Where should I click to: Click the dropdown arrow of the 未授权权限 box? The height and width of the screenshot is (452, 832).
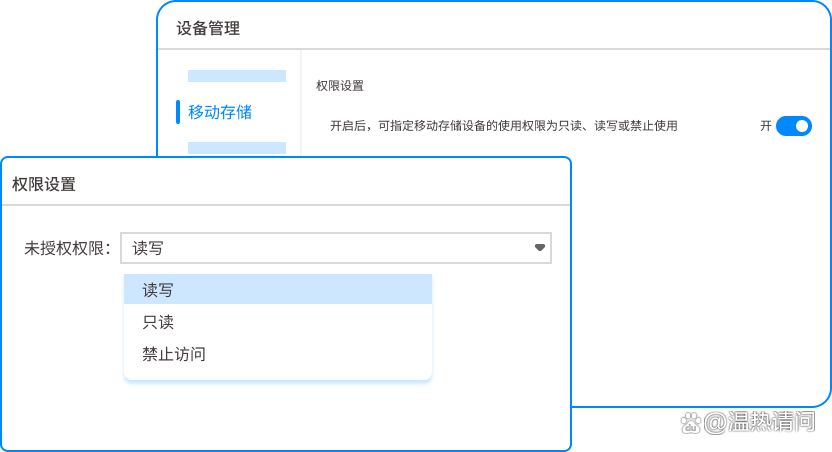pyautogui.click(x=540, y=248)
